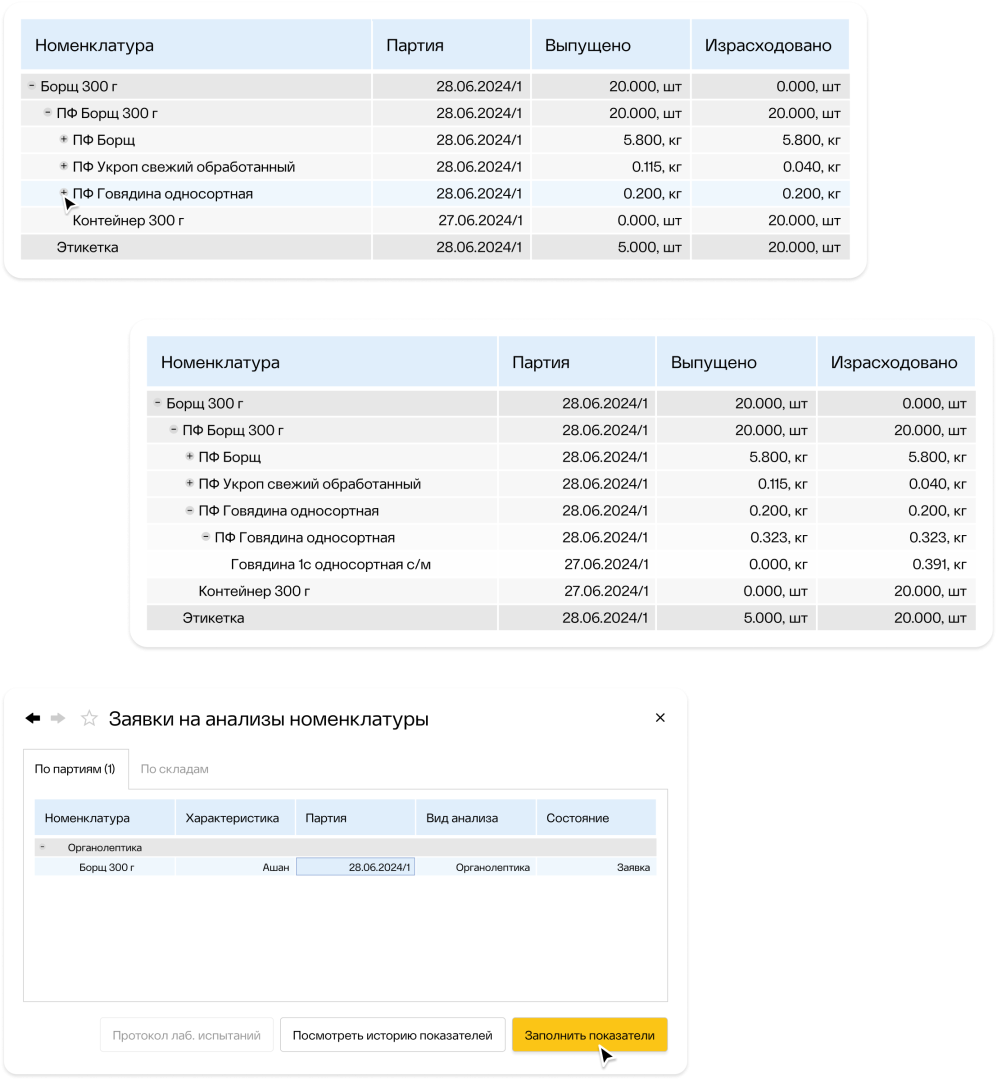Select Этикетка row in the top table
Screen dimensions: 997x1080
pos(435,247)
